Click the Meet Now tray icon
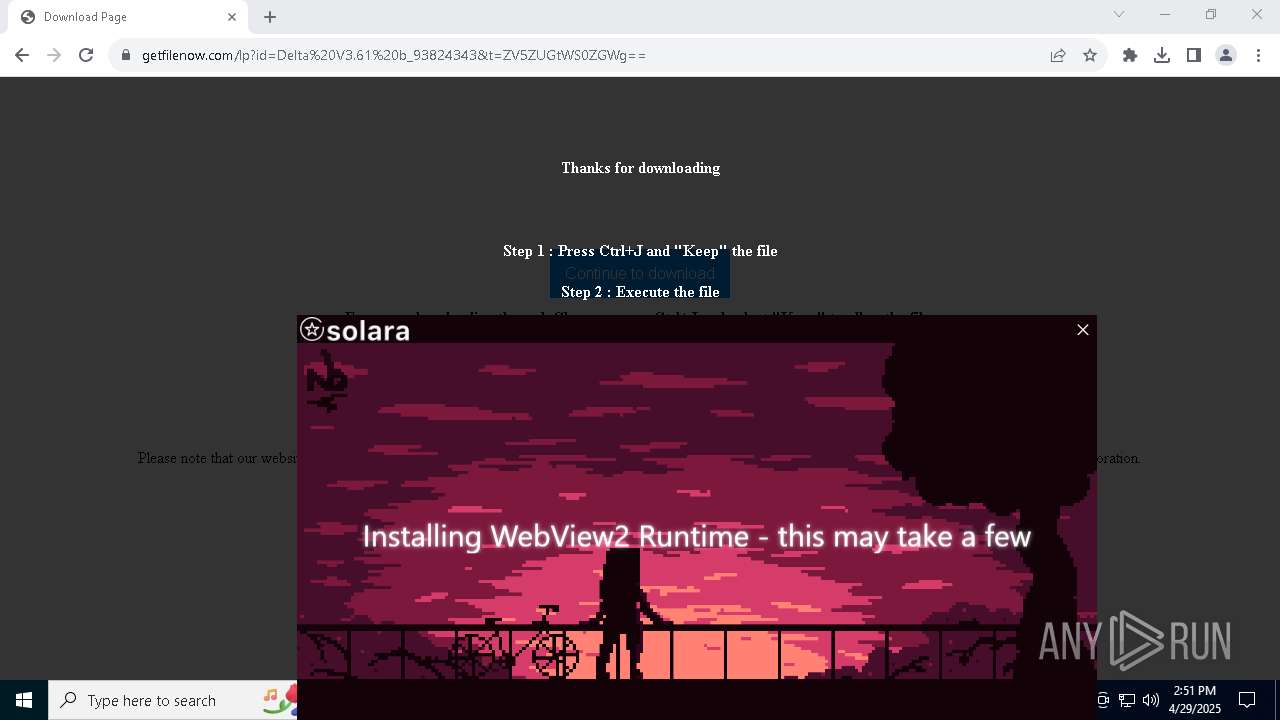1280x720 pixels. click(x=1103, y=700)
